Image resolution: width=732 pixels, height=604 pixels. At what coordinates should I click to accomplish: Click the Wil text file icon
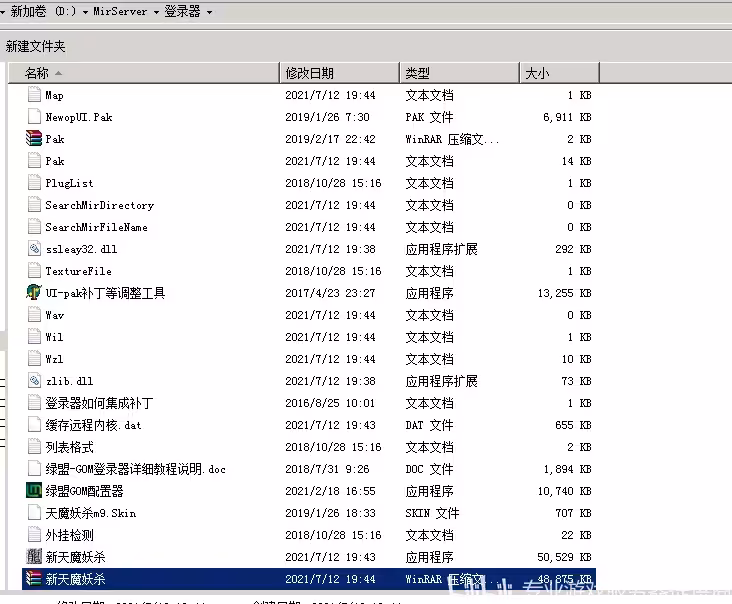34,336
